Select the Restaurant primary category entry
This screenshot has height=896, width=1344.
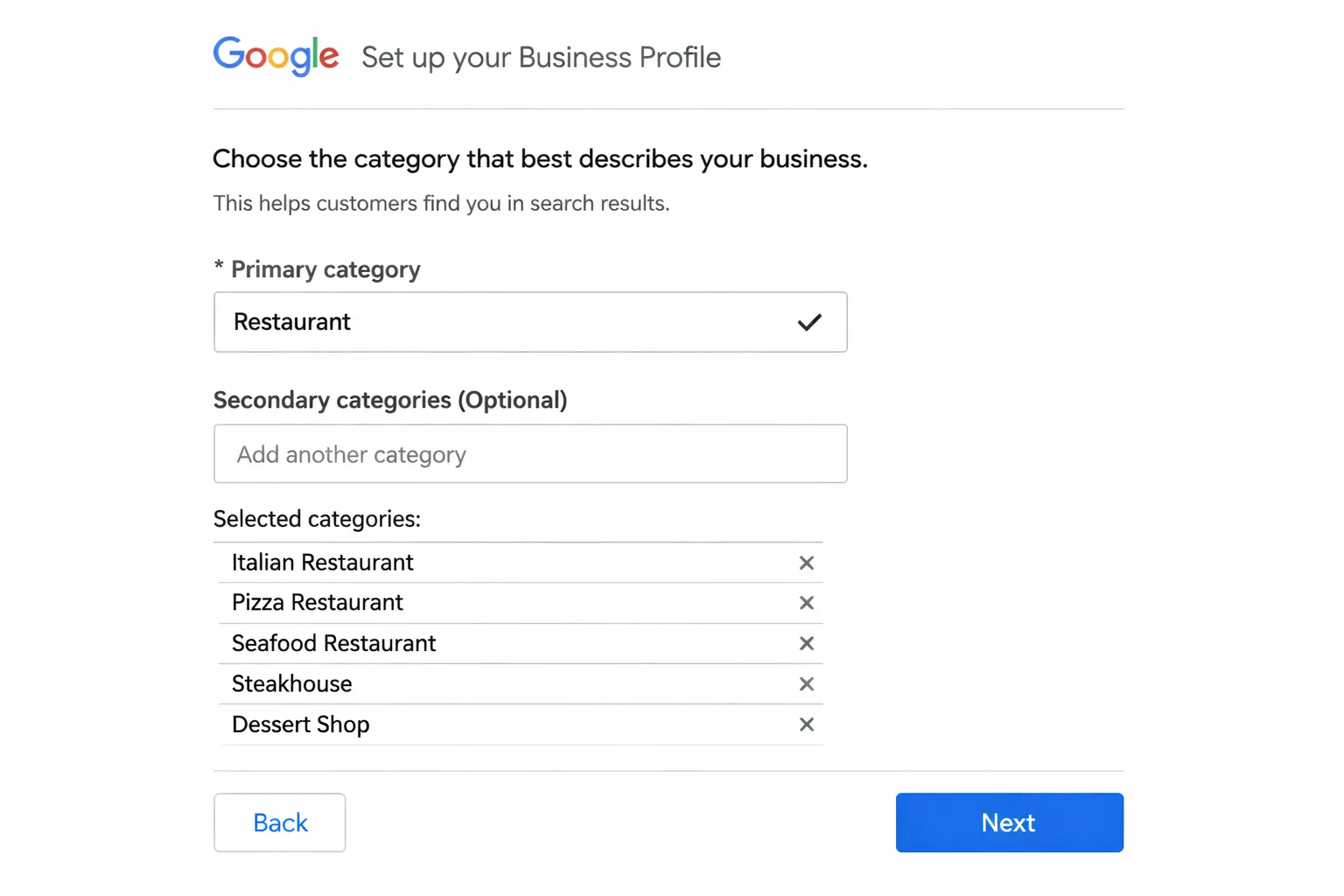(x=530, y=322)
